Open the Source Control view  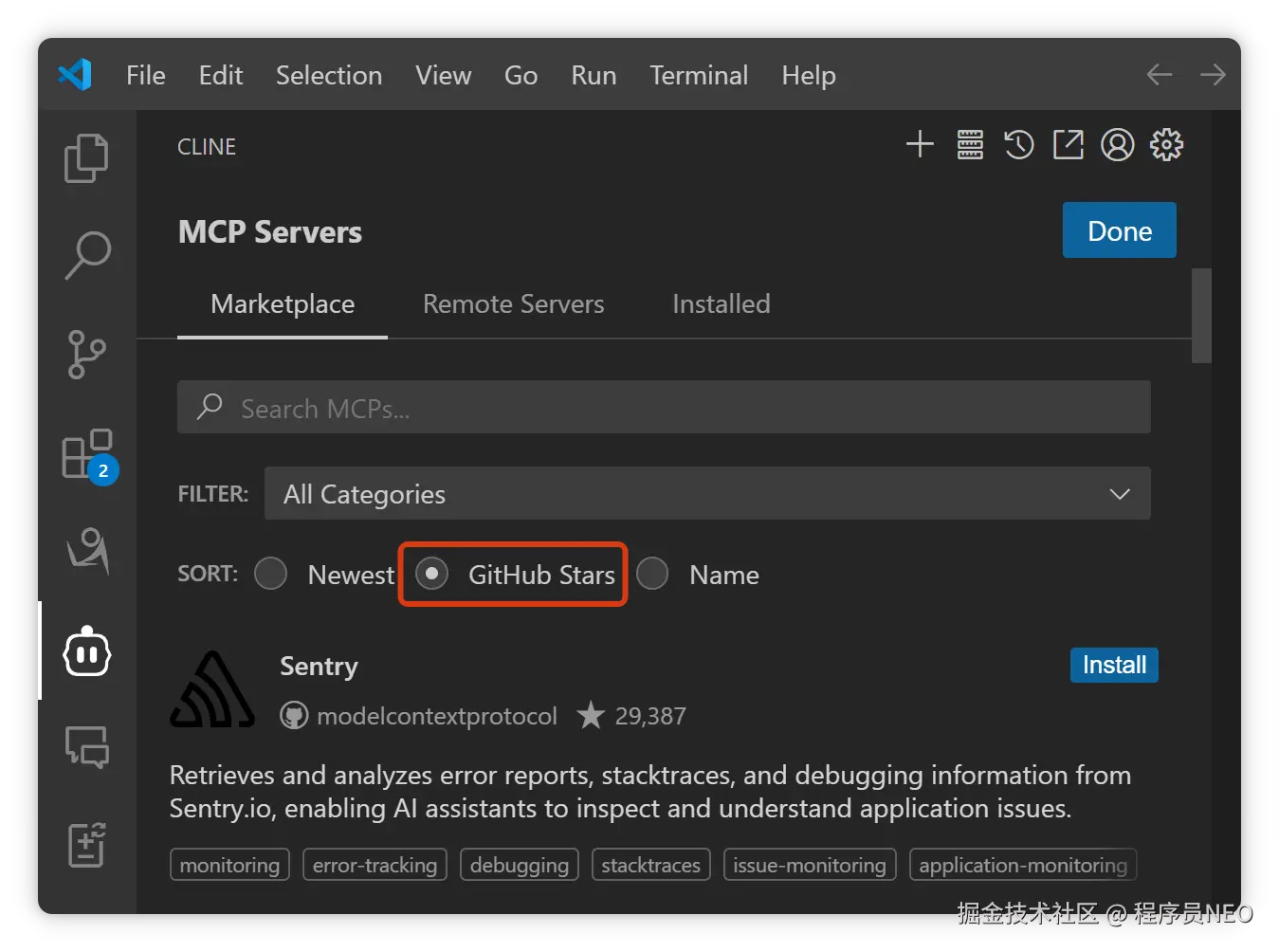[x=86, y=354]
